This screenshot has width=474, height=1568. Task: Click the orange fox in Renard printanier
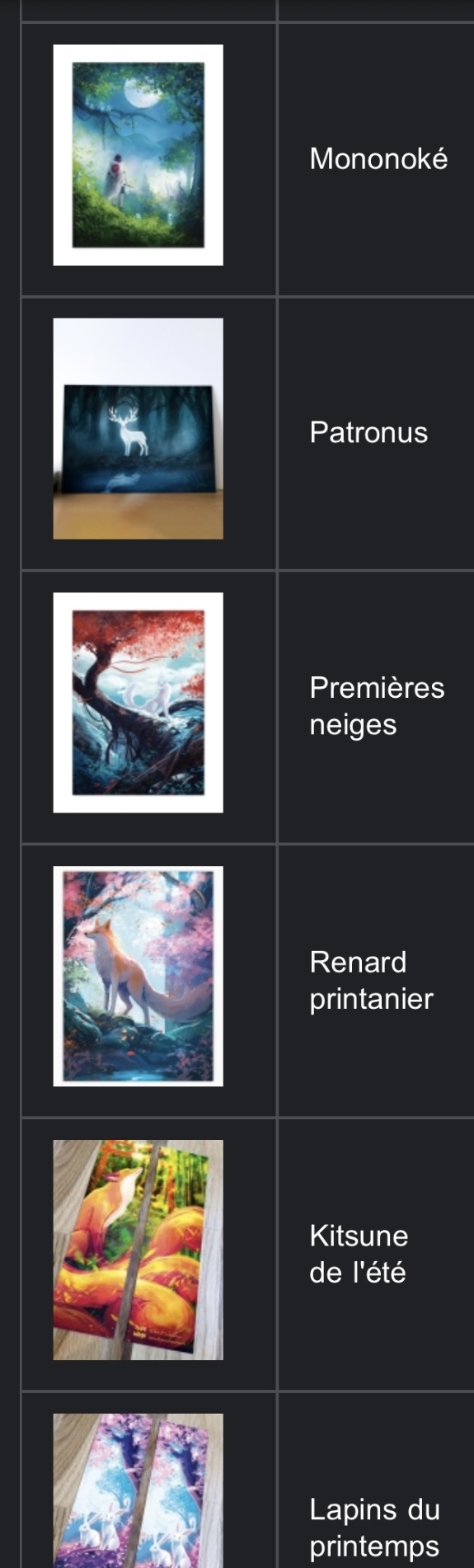[x=132, y=973]
